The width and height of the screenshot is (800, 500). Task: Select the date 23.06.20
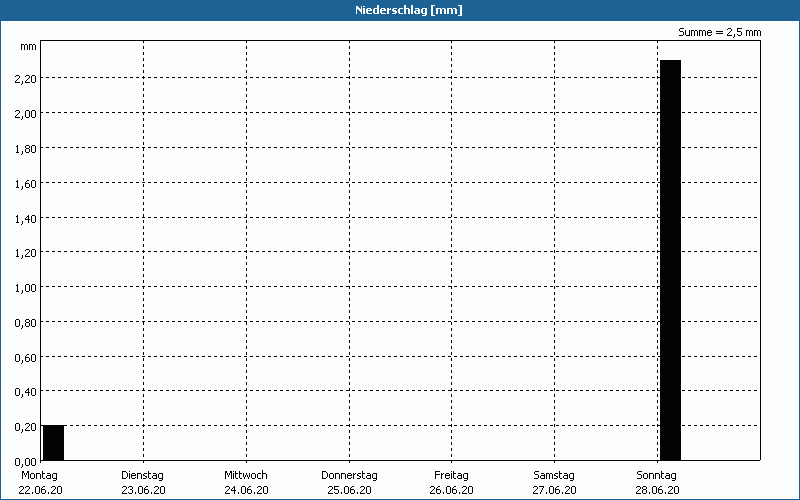click(x=143, y=490)
